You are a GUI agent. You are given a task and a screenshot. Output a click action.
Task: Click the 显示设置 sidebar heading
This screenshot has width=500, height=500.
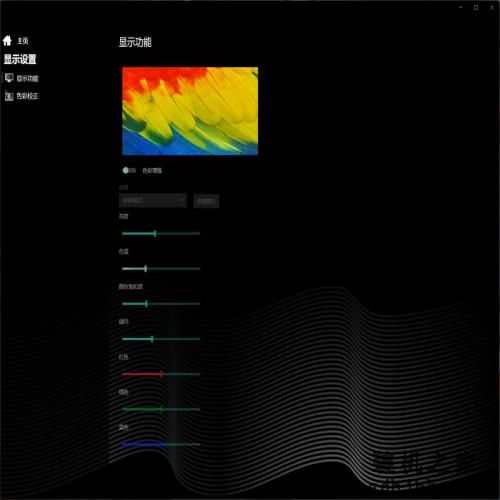(x=20, y=59)
